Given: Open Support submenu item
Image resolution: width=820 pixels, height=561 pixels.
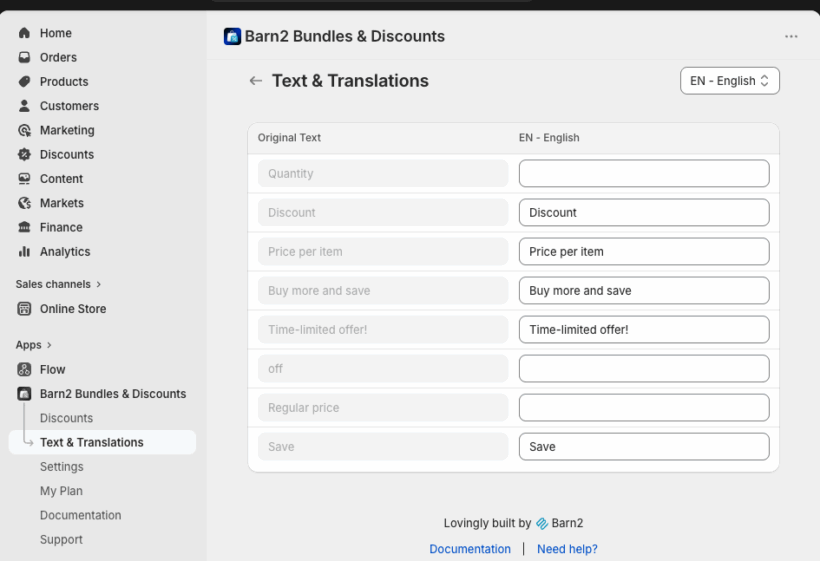Looking at the screenshot, I should [61, 540].
